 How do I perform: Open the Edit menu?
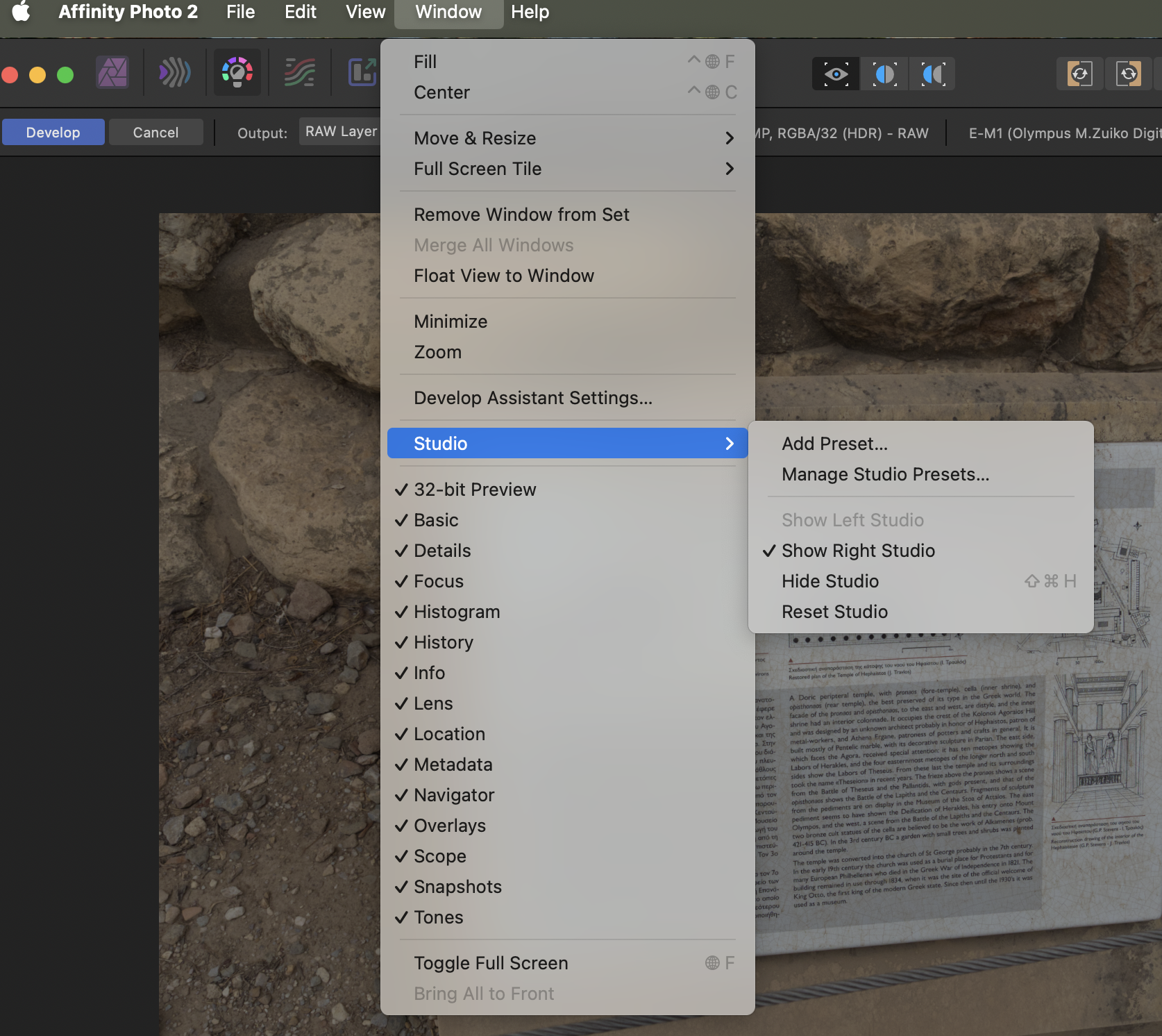[300, 12]
